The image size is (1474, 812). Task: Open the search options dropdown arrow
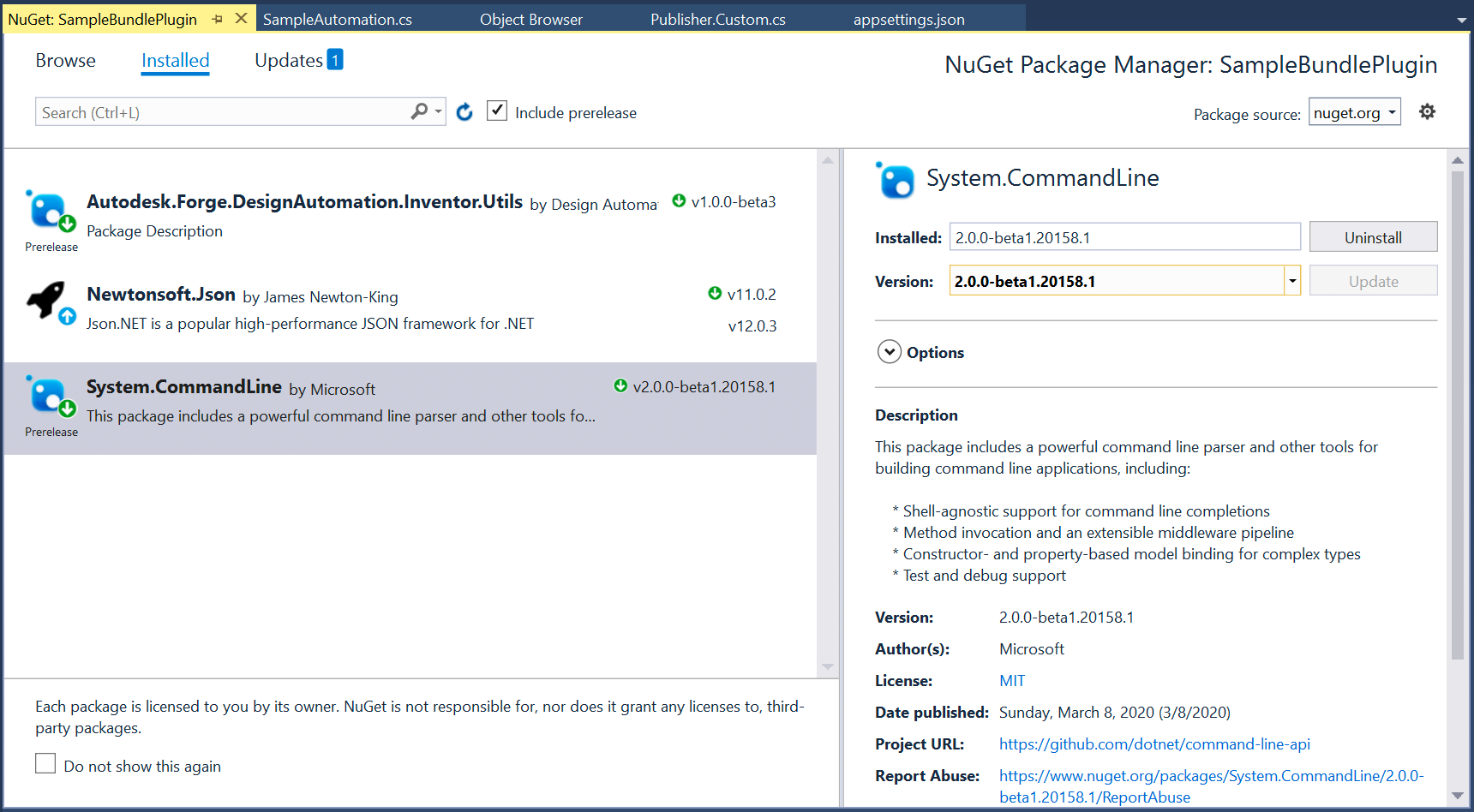pyautogui.click(x=438, y=111)
